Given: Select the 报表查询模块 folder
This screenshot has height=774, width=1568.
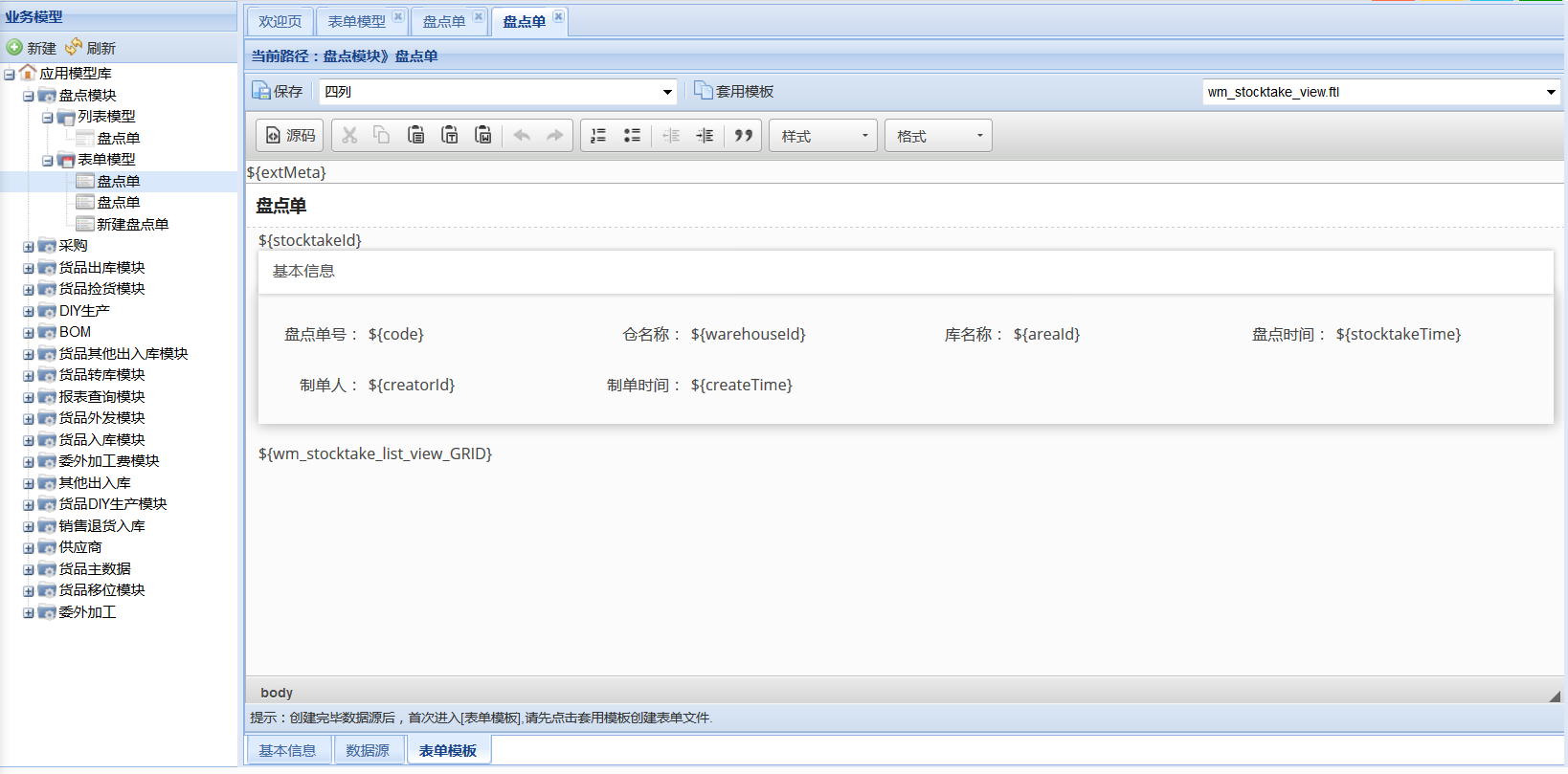Looking at the screenshot, I should (101, 396).
